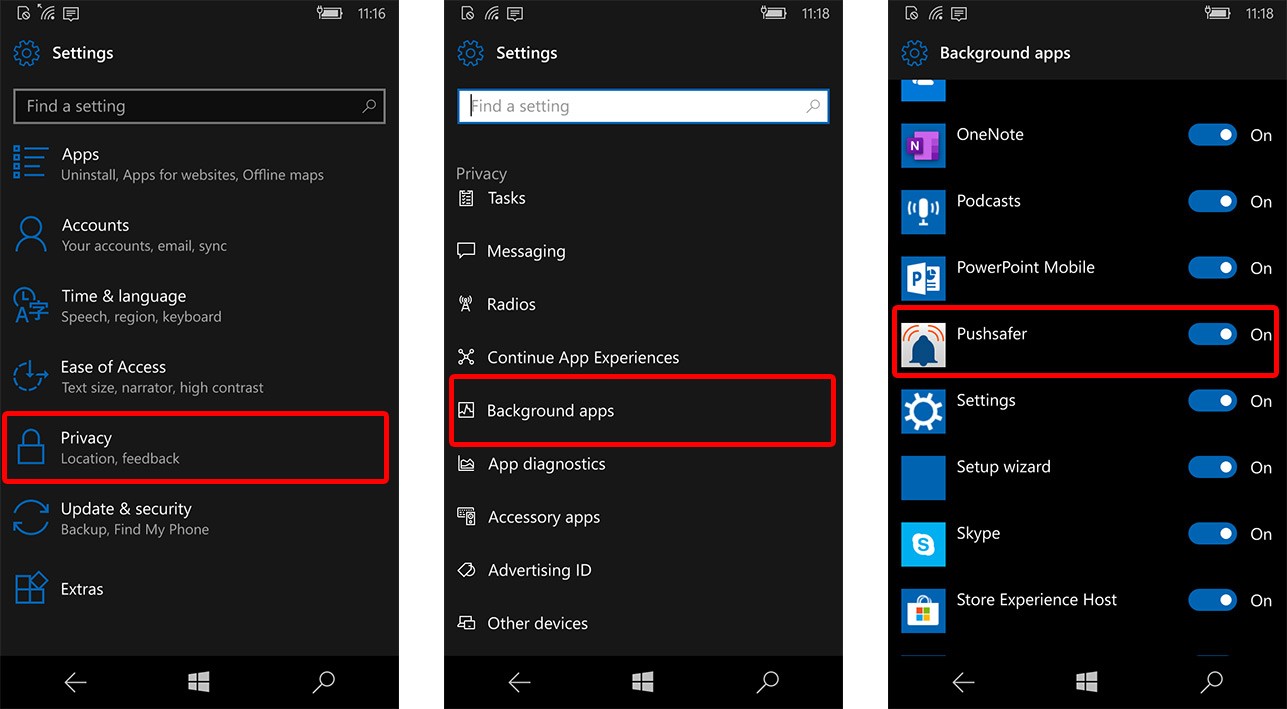1287x709 pixels.
Task: Tap the Background apps chart icon
Action: click(466, 410)
